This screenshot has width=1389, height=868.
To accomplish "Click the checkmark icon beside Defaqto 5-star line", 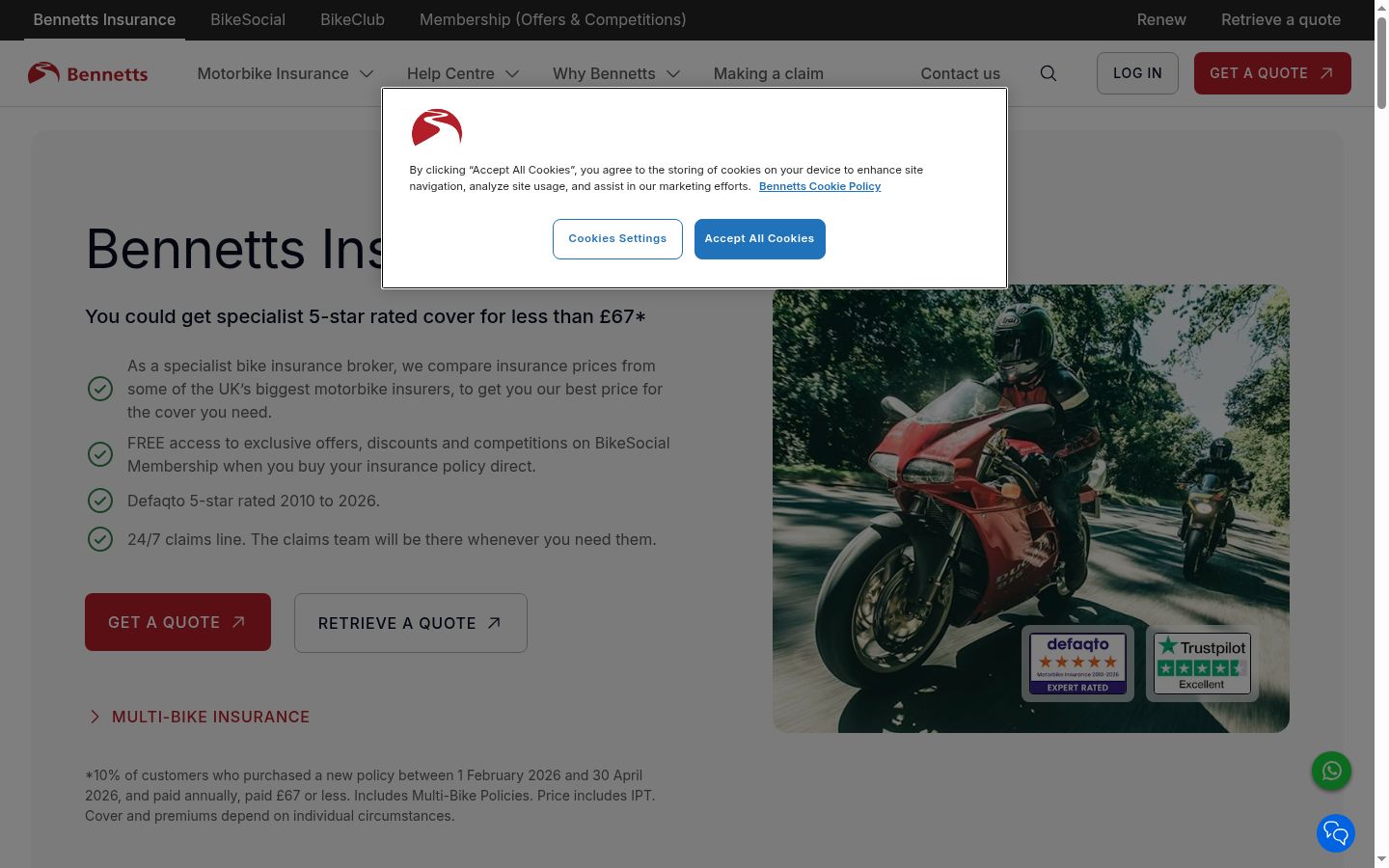I will pos(100,501).
